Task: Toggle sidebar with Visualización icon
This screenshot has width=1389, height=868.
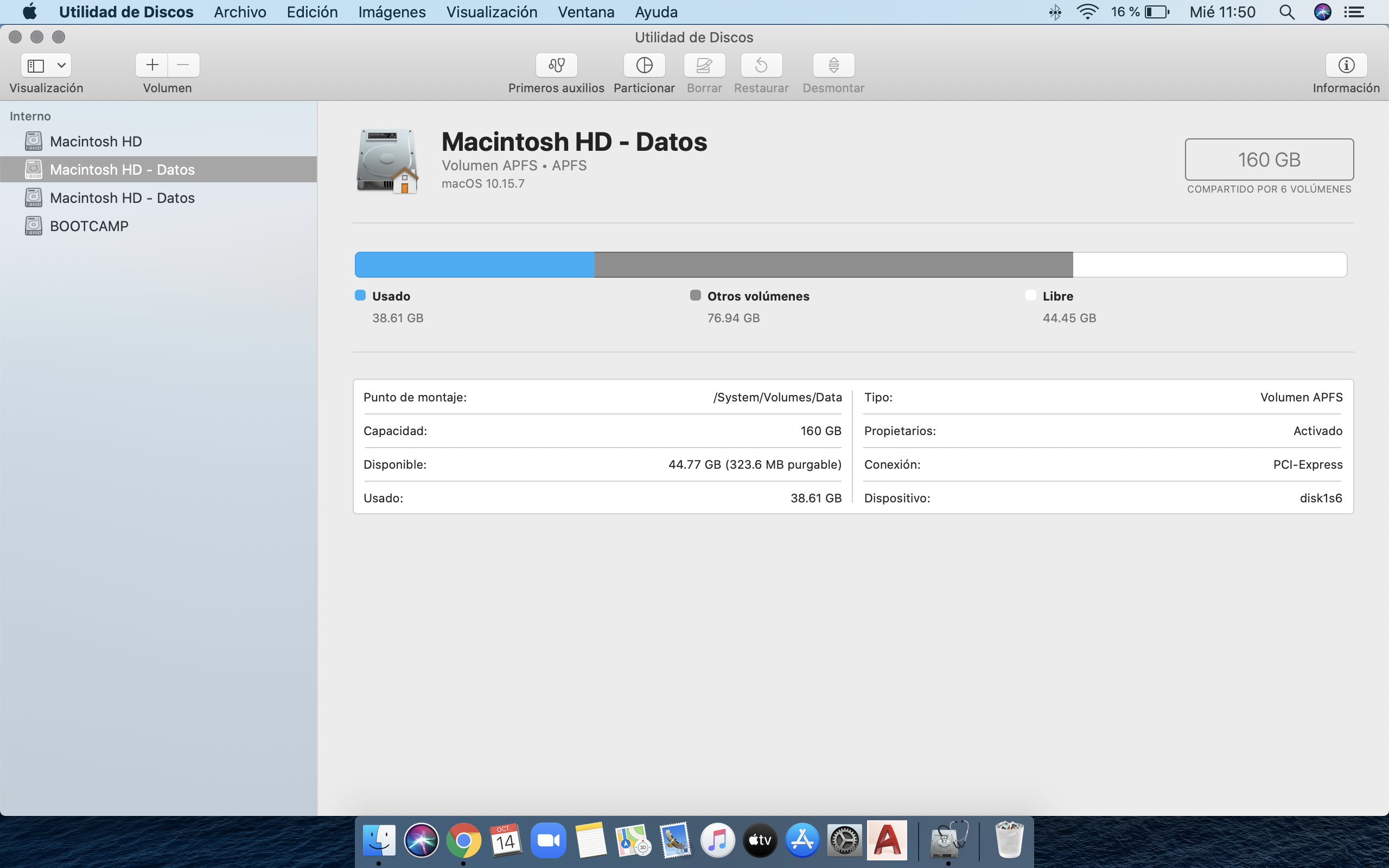Action: 36,66
